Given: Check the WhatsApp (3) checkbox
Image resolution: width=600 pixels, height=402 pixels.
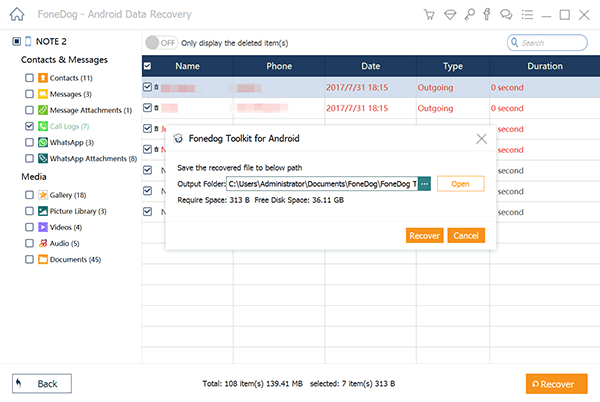Looking at the screenshot, I should 29,142.
